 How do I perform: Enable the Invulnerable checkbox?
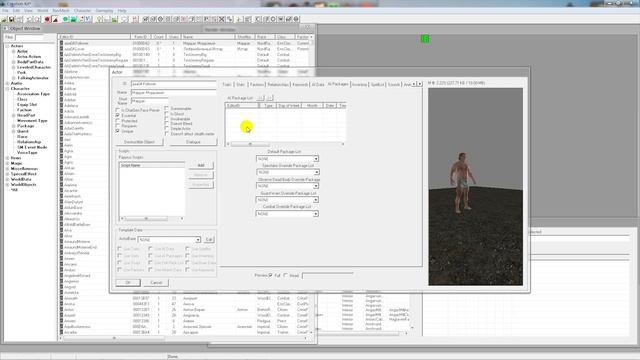coord(167,118)
